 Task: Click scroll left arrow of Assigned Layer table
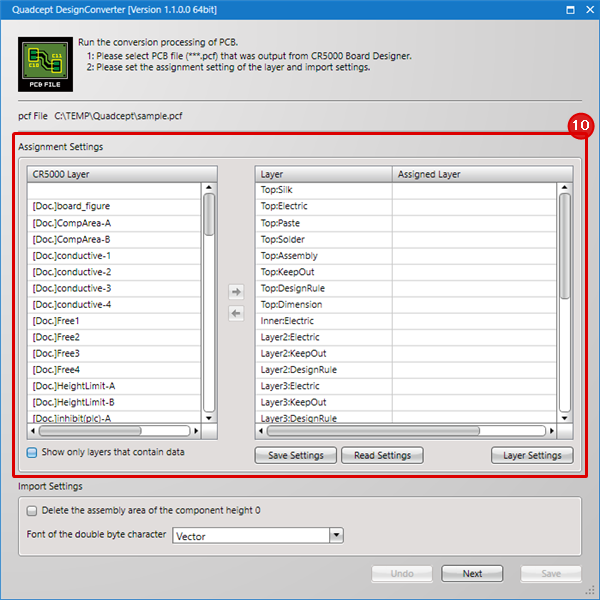pyautogui.click(x=261, y=431)
